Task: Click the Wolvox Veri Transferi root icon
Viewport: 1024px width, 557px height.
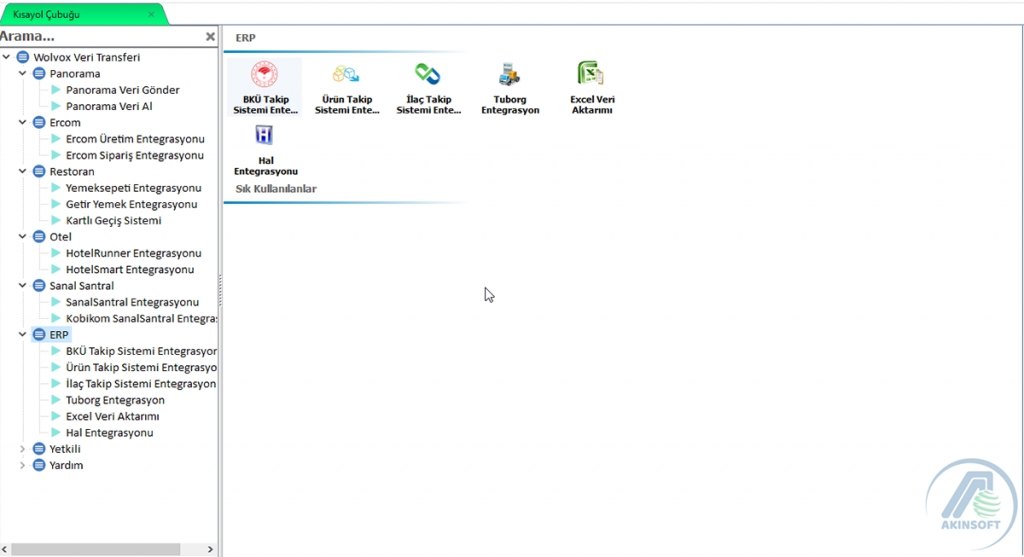Action: pyautogui.click(x=23, y=57)
